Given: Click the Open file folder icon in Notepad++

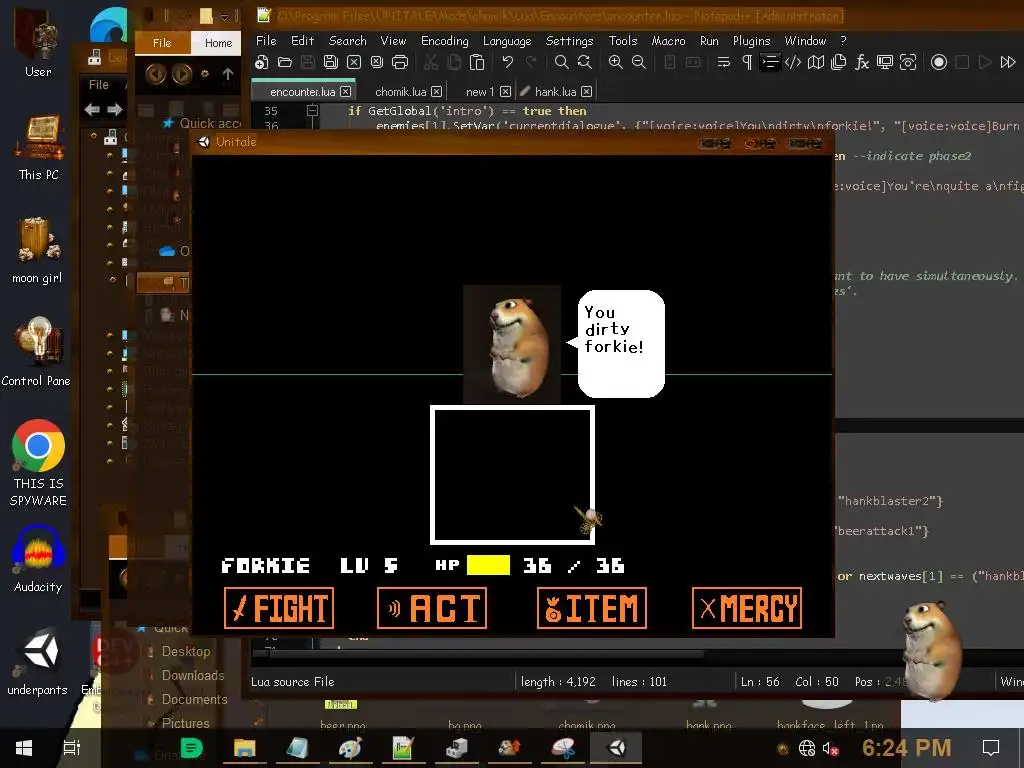Looking at the screenshot, I should pyautogui.click(x=285, y=62).
